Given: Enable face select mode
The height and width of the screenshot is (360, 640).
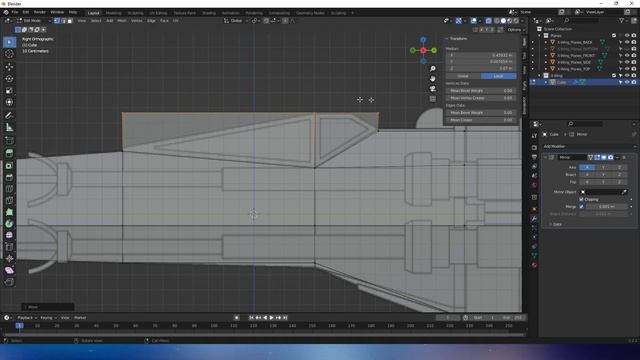Looking at the screenshot, I should click(70, 20).
